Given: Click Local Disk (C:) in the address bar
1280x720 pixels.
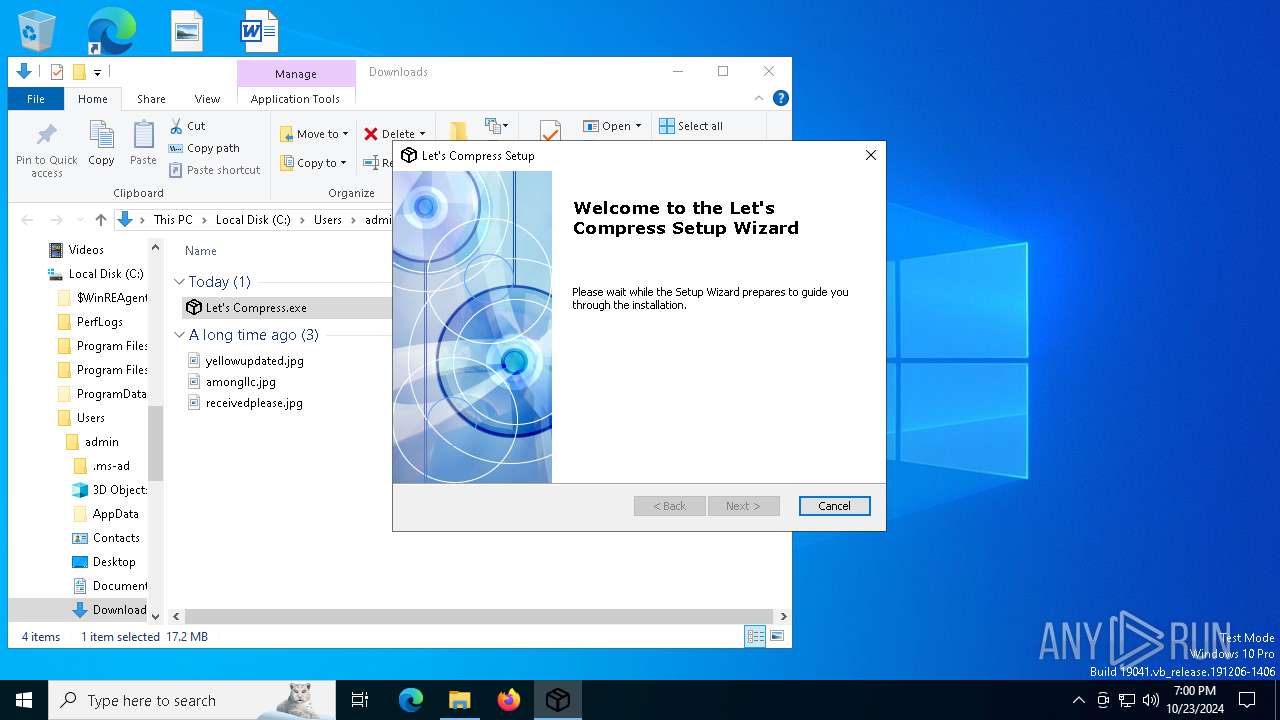Looking at the screenshot, I should [252, 220].
